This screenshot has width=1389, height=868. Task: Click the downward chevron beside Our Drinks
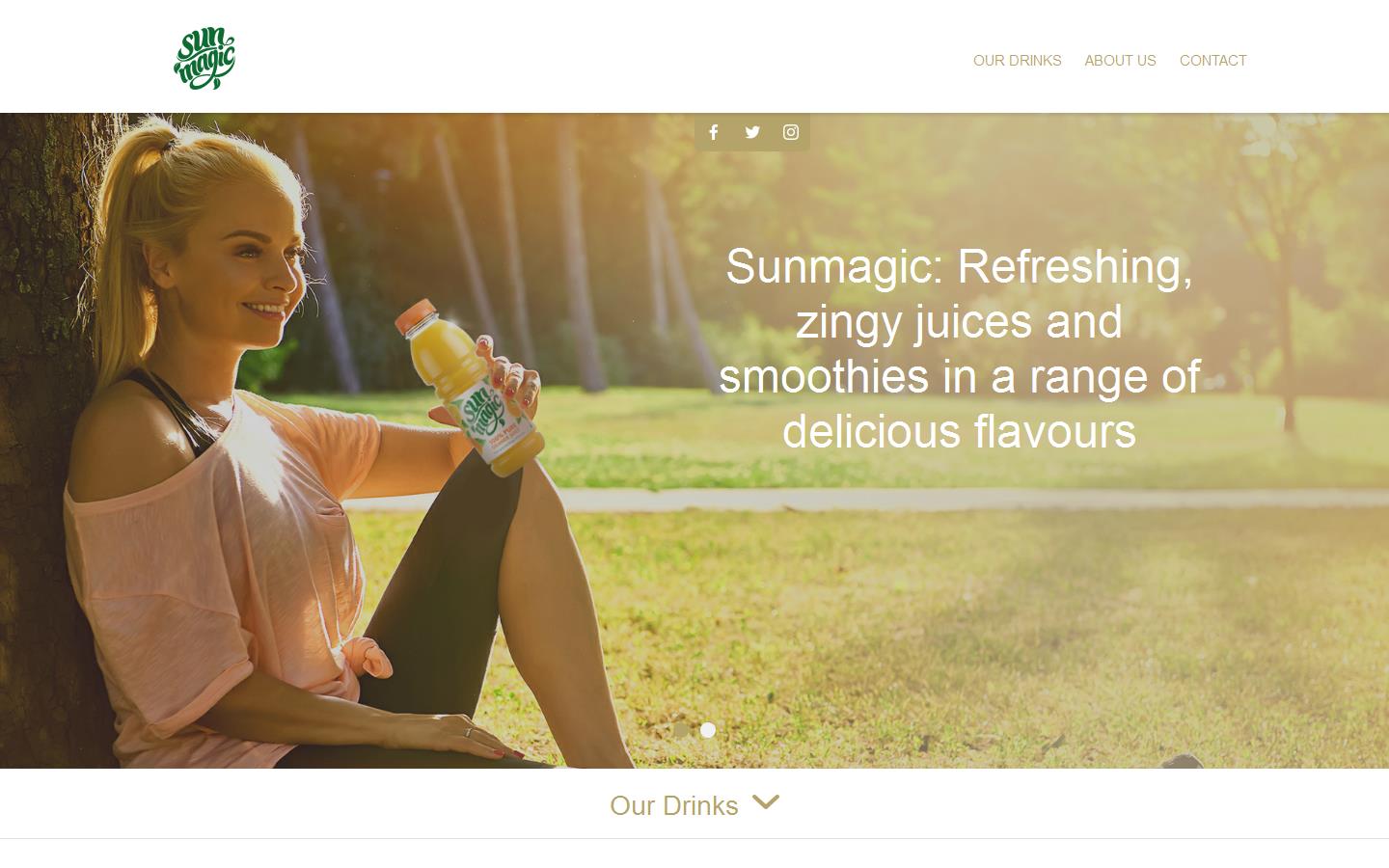coord(766,802)
